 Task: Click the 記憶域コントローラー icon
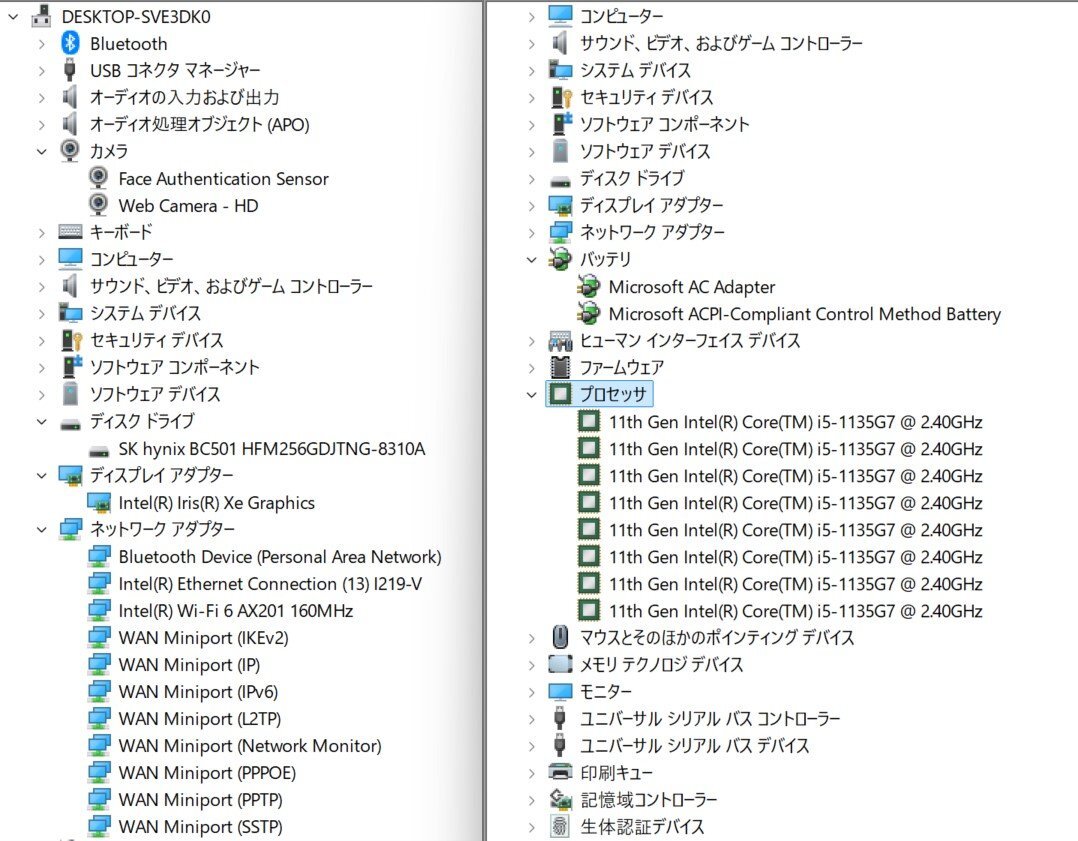point(560,799)
